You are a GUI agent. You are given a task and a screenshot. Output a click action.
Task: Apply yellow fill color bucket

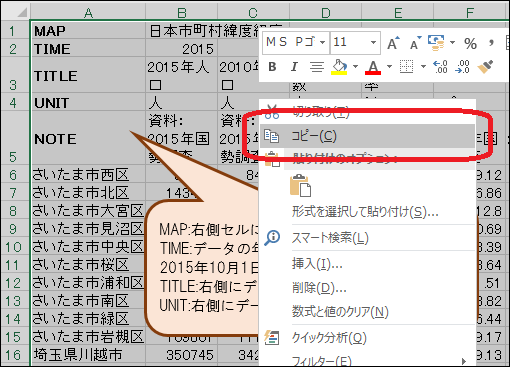click(x=339, y=67)
